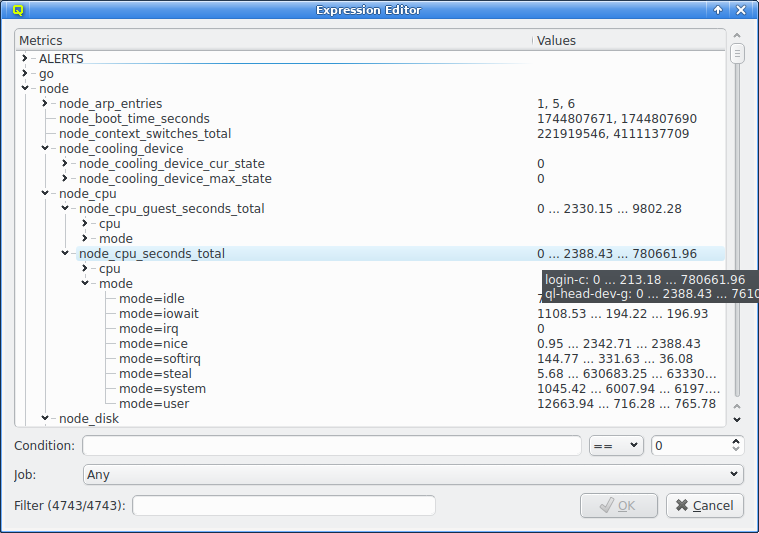Select mode=nice entry

click(x=153, y=344)
